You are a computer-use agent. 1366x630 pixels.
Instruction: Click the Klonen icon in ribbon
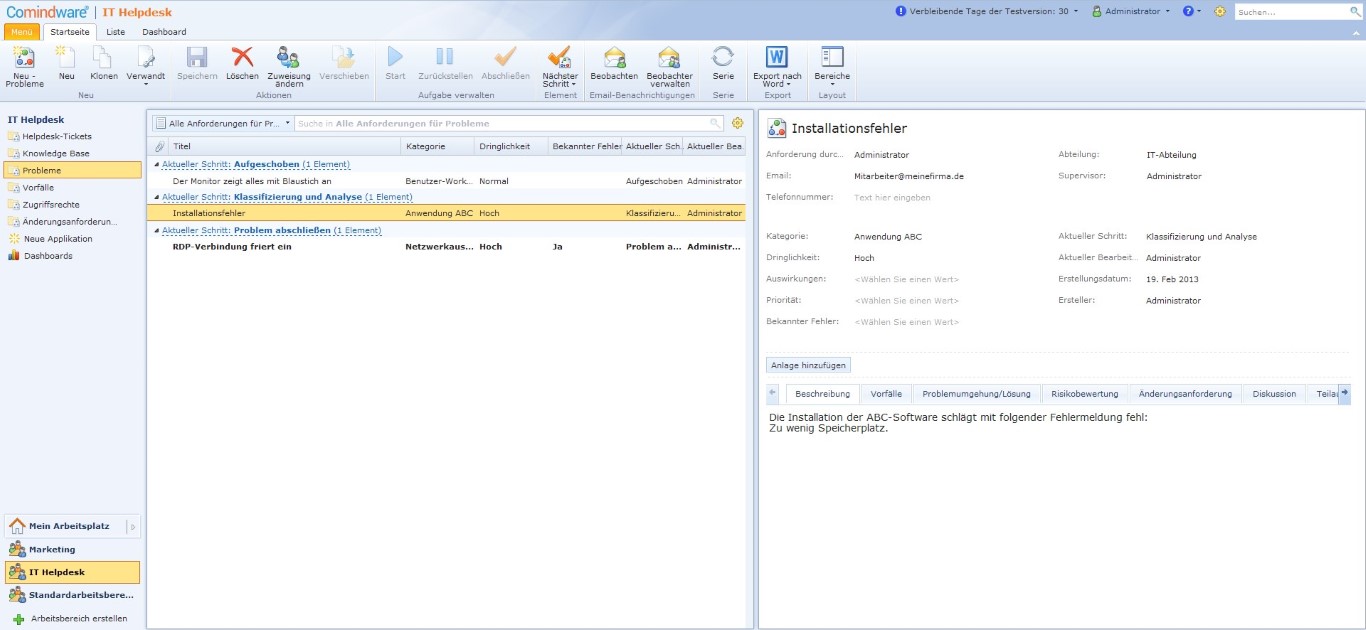[x=103, y=58]
